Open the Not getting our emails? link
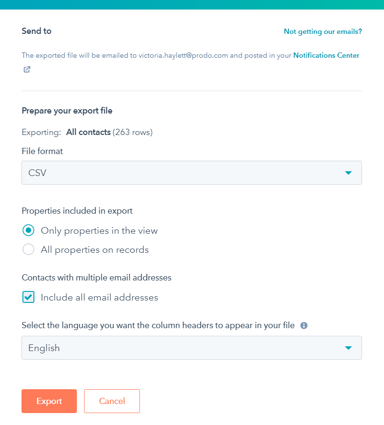Image resolution: width=384 pixels, height=425 pixels. tap(323, 32)
